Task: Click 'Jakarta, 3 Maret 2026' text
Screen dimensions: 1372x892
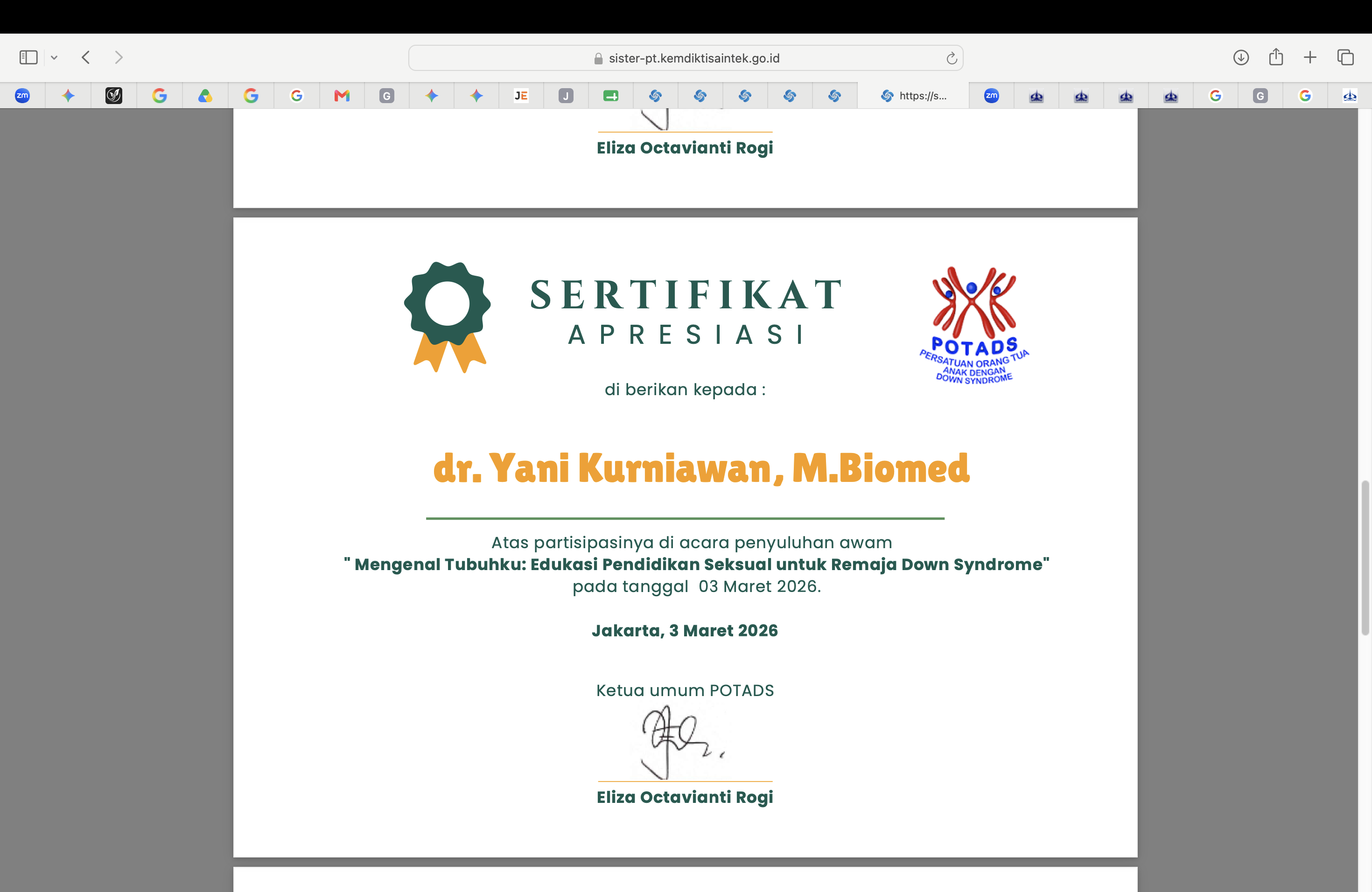Action: 685,630
